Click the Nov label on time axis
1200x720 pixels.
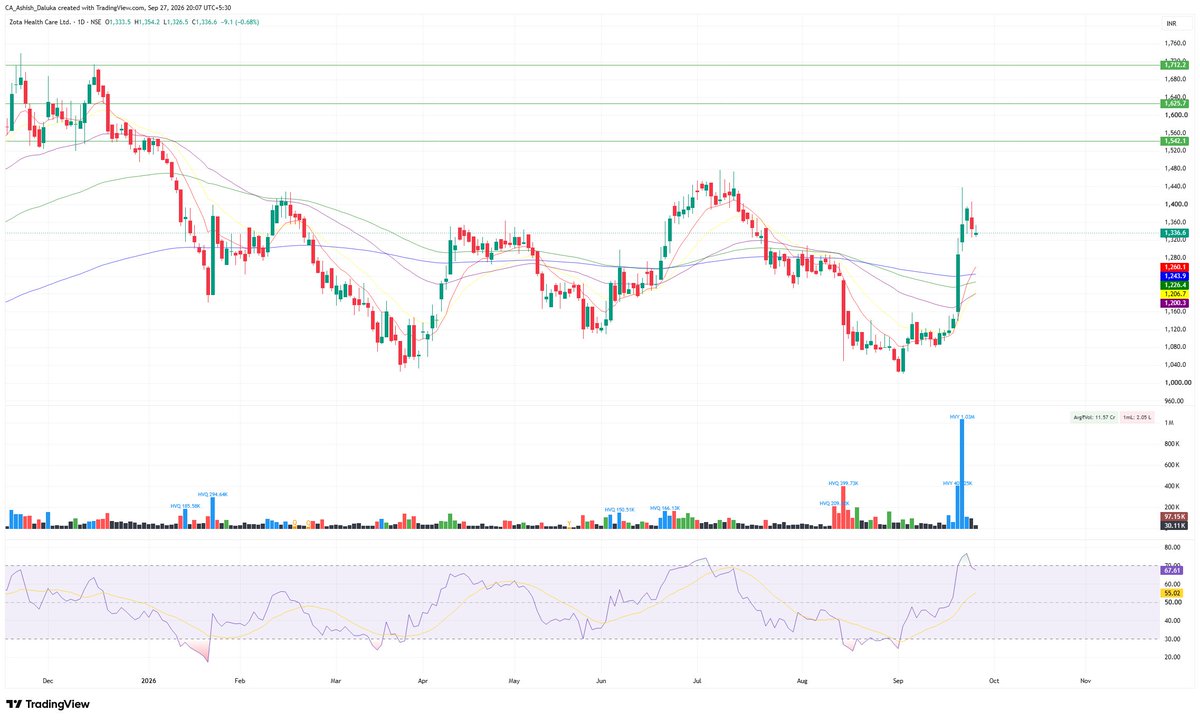point(1086,679)
